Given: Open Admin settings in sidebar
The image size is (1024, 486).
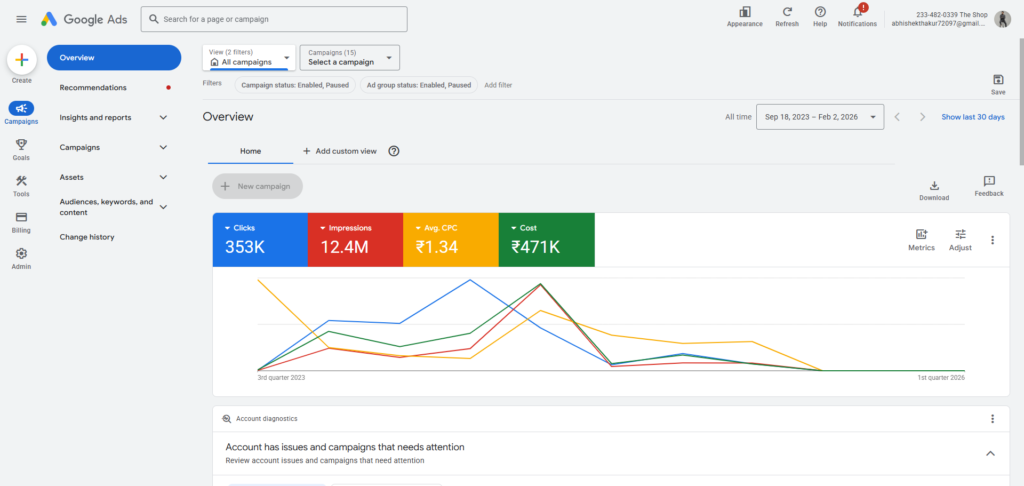Looking at the screenshot, I should pos(21,258).
